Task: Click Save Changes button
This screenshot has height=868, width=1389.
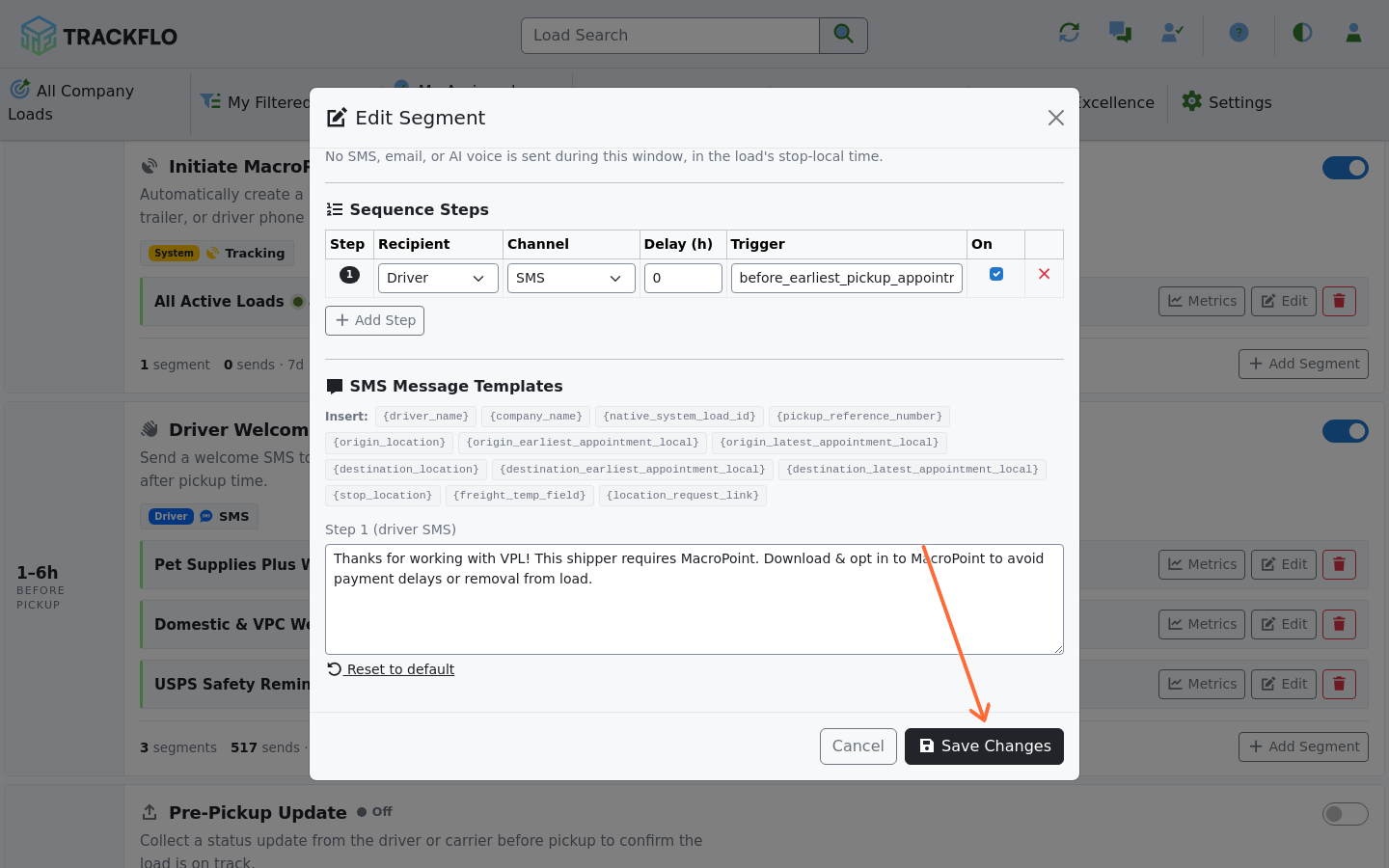Action: (x=984, y=746)
